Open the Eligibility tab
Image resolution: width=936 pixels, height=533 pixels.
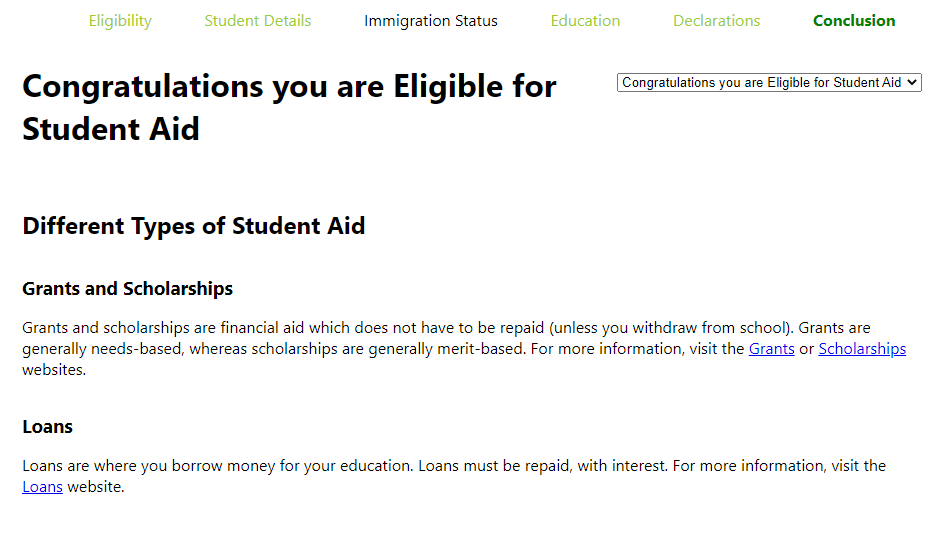(120, 21)
